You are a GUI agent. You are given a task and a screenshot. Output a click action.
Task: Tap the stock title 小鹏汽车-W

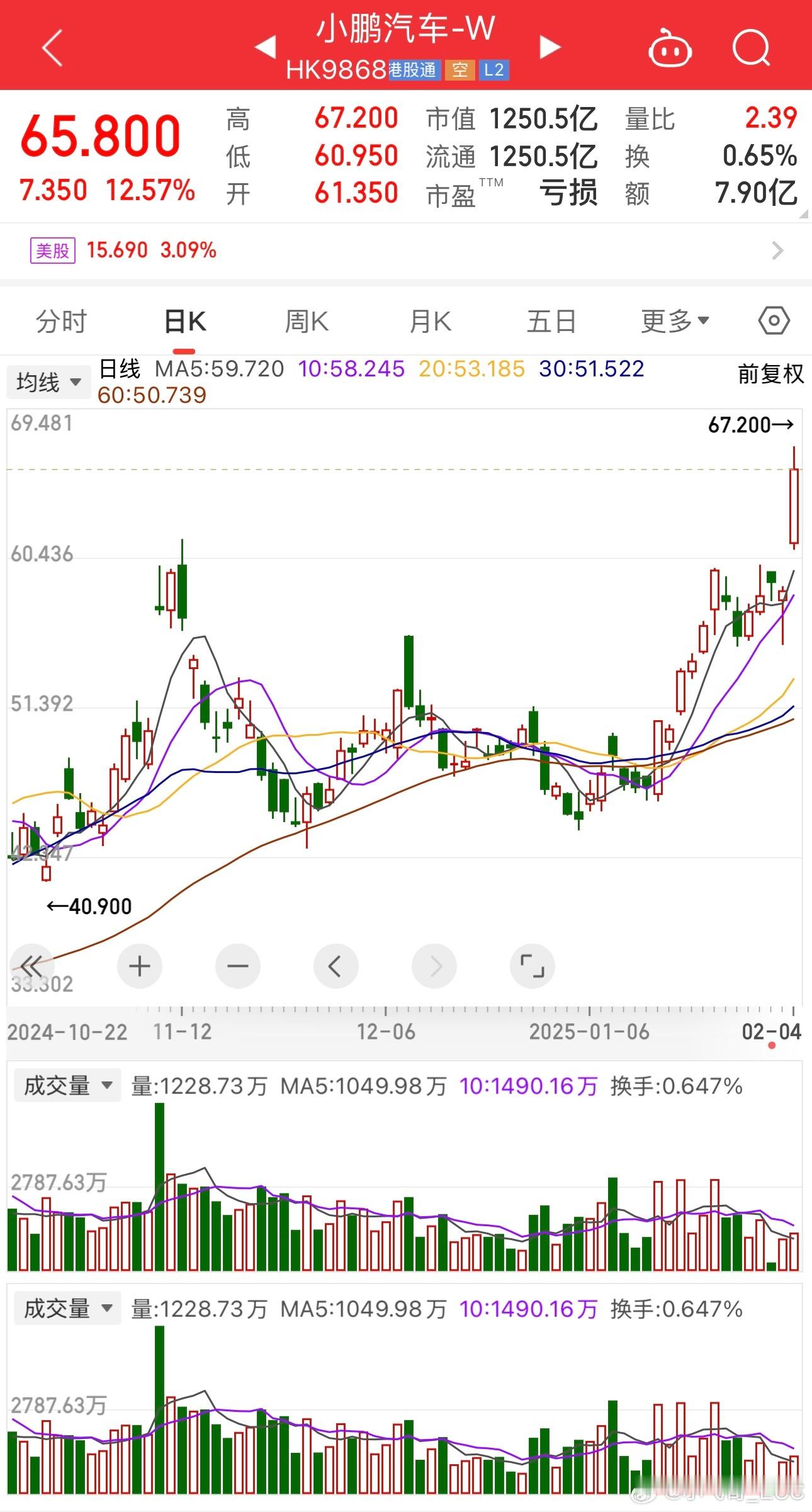point(405,30)
